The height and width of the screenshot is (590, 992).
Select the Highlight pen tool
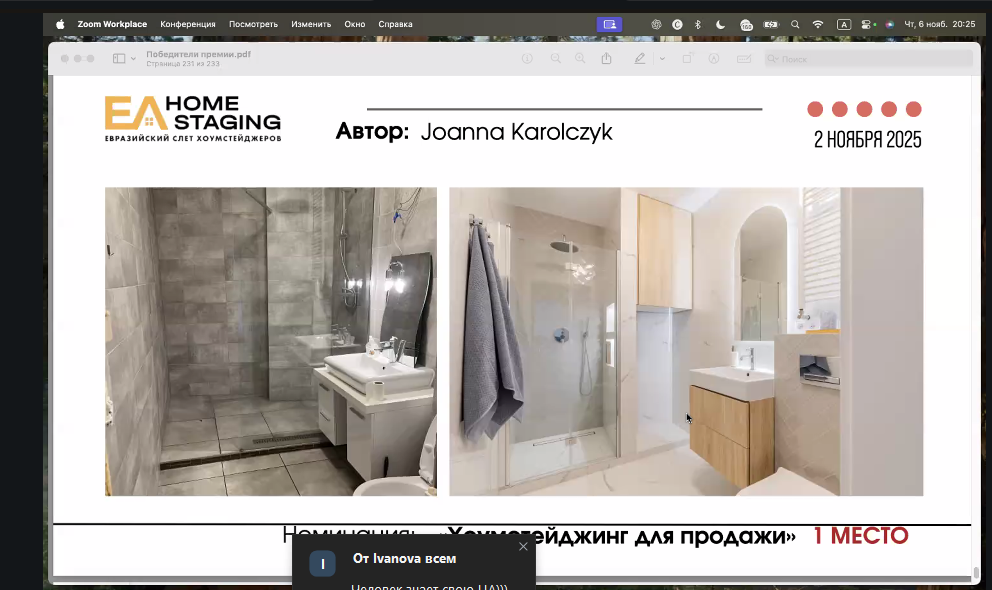pos(640,58)
